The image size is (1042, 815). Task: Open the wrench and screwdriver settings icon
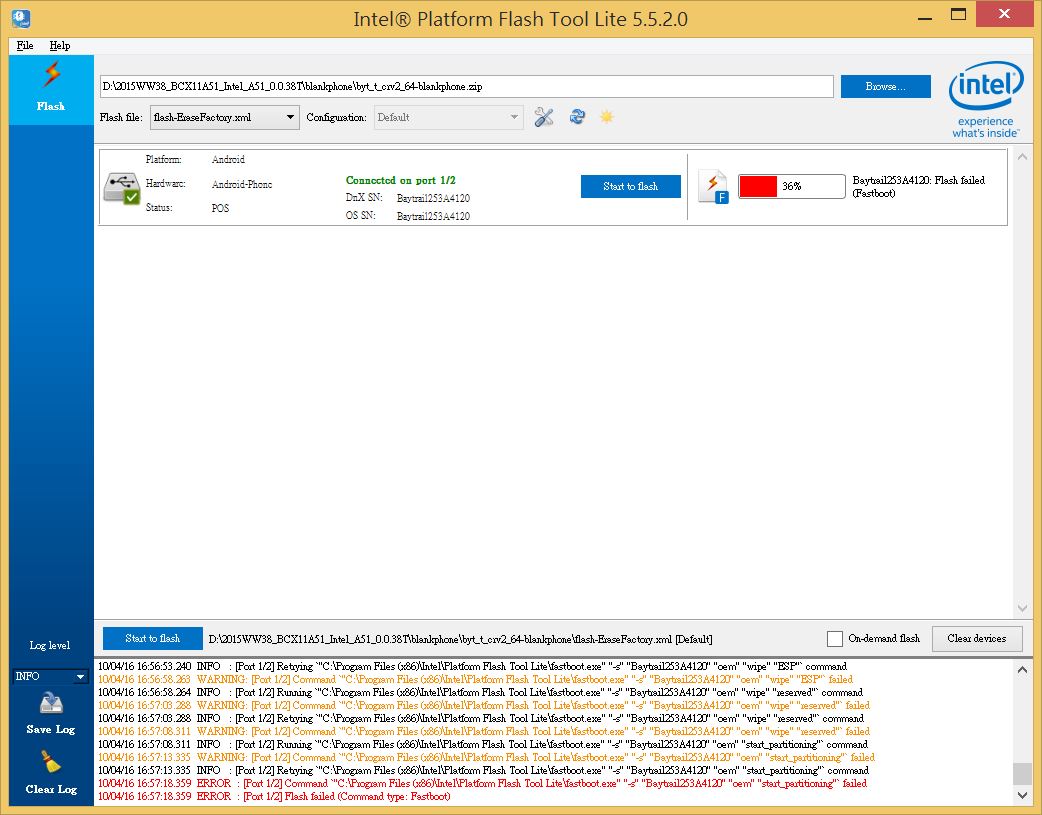[544, 118]
